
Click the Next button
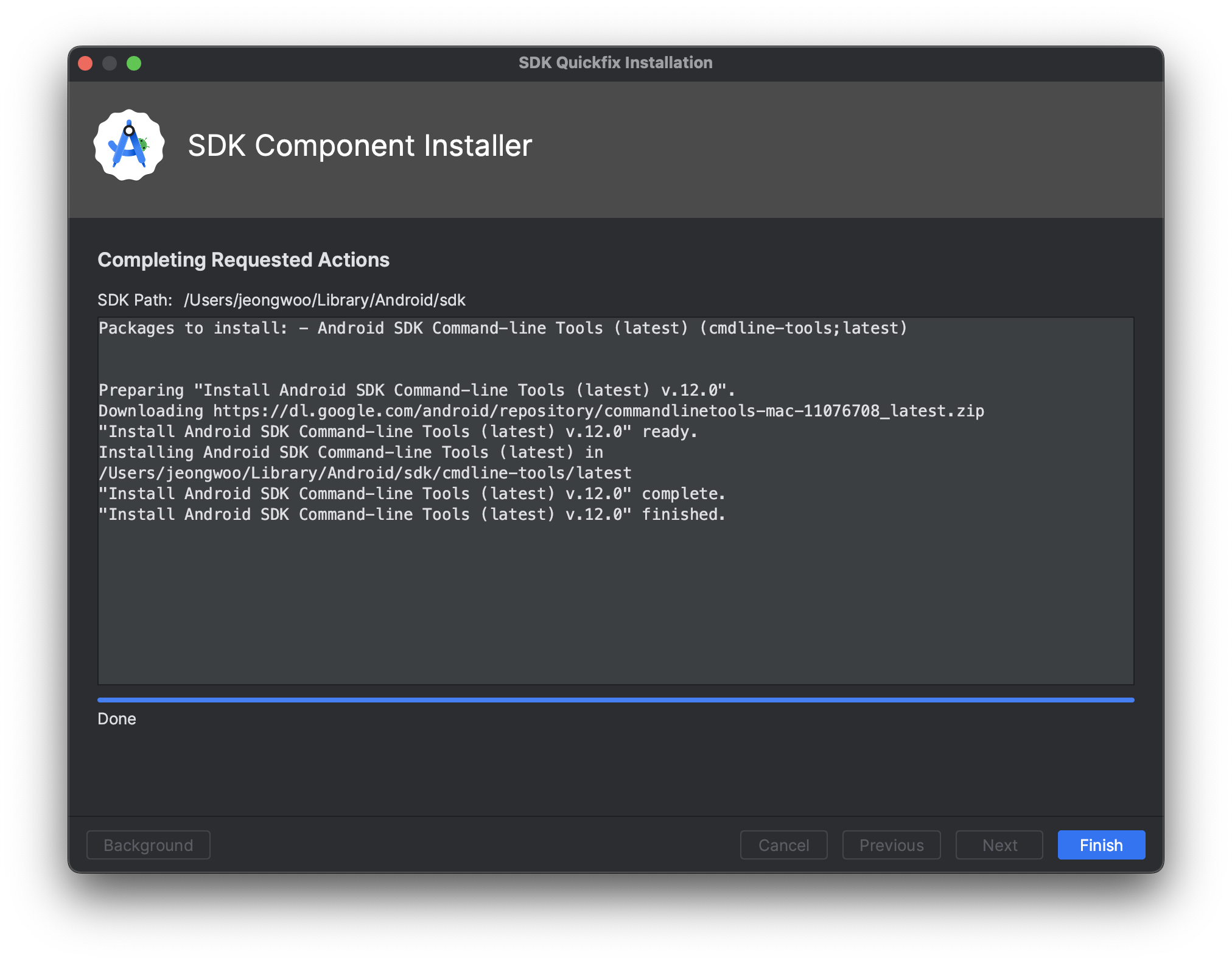[x=999, y=845]
